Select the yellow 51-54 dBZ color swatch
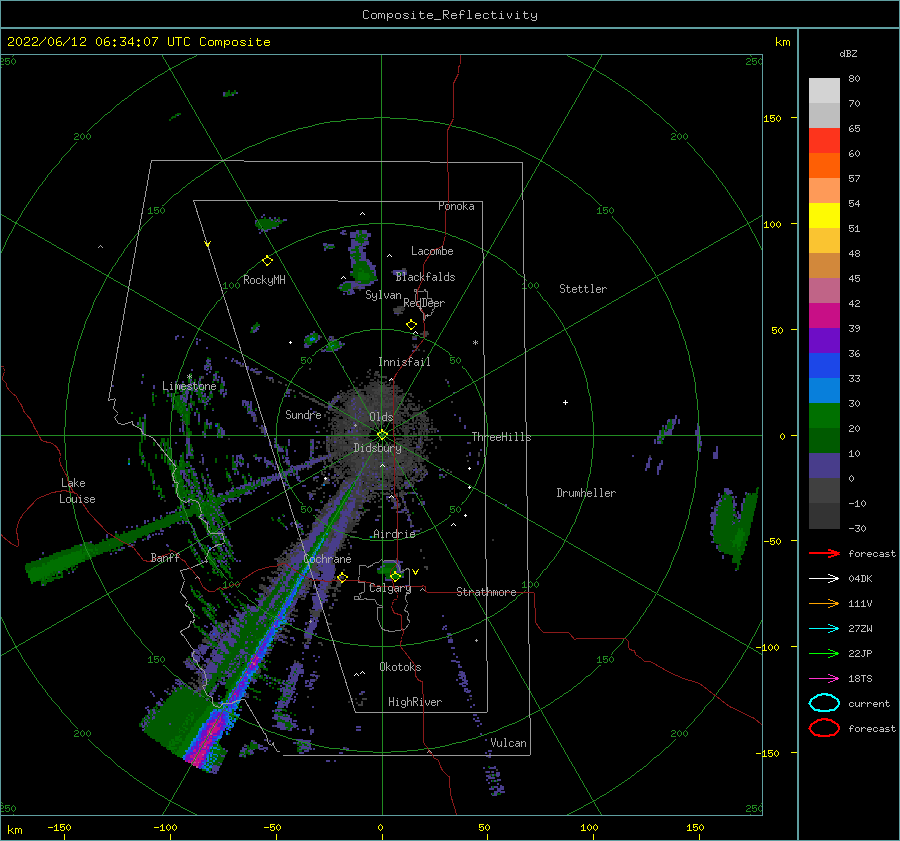 [x=824, y=215]
